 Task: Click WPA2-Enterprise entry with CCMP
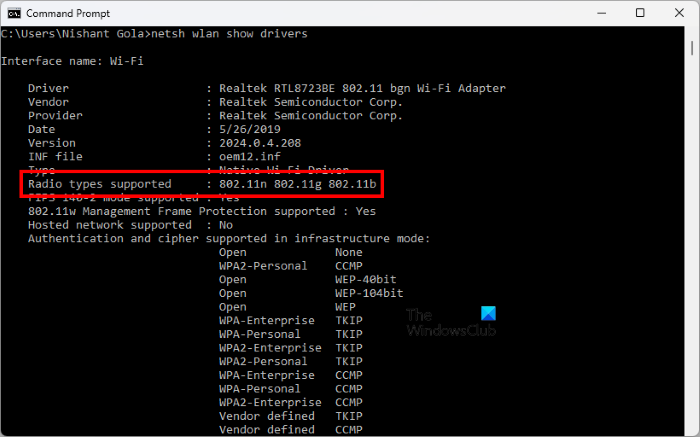click(270, 403)
